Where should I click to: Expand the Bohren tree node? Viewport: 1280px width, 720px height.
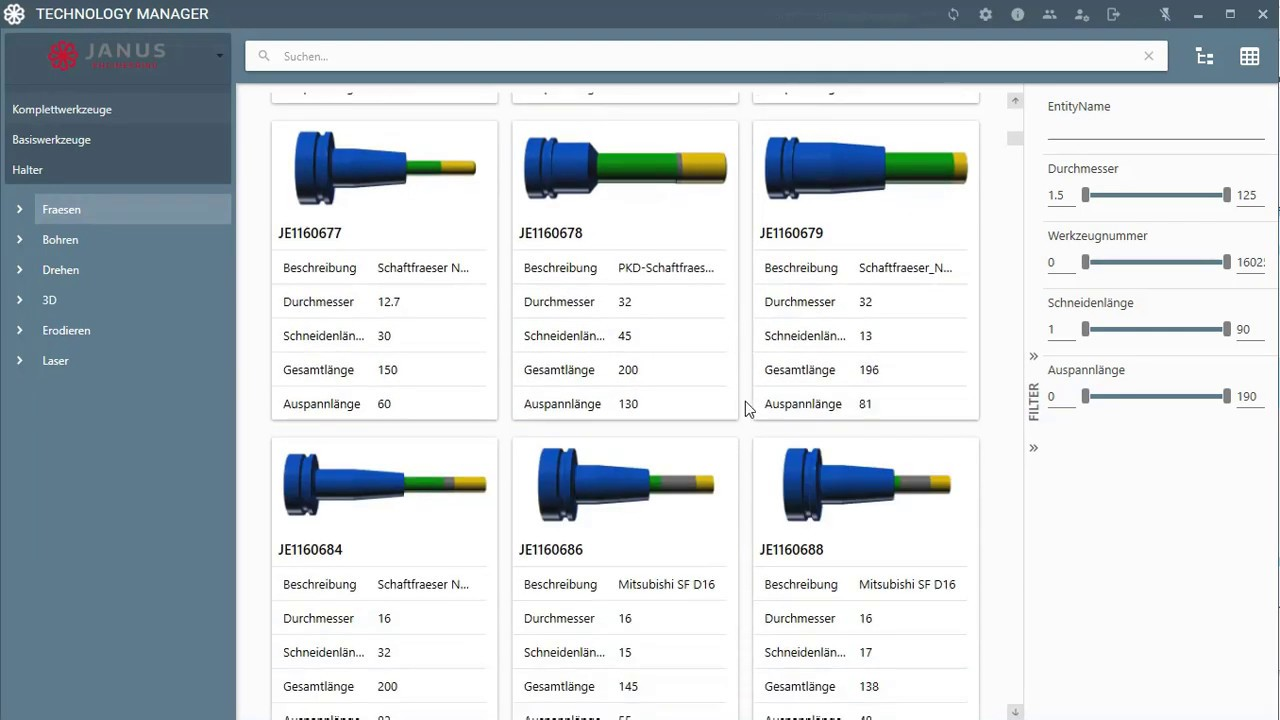click(19, 240)
